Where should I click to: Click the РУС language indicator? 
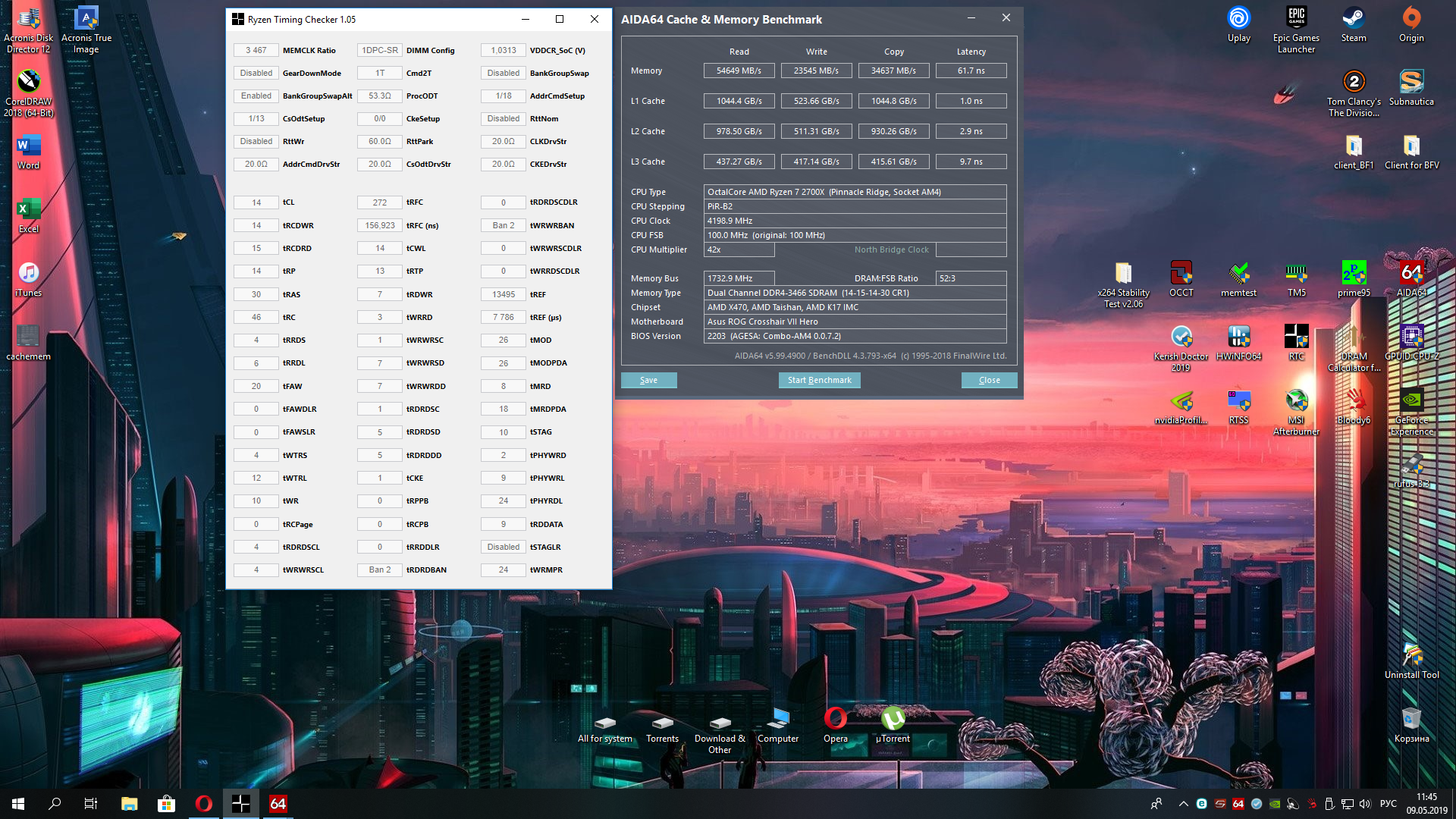coord(1388,804)
